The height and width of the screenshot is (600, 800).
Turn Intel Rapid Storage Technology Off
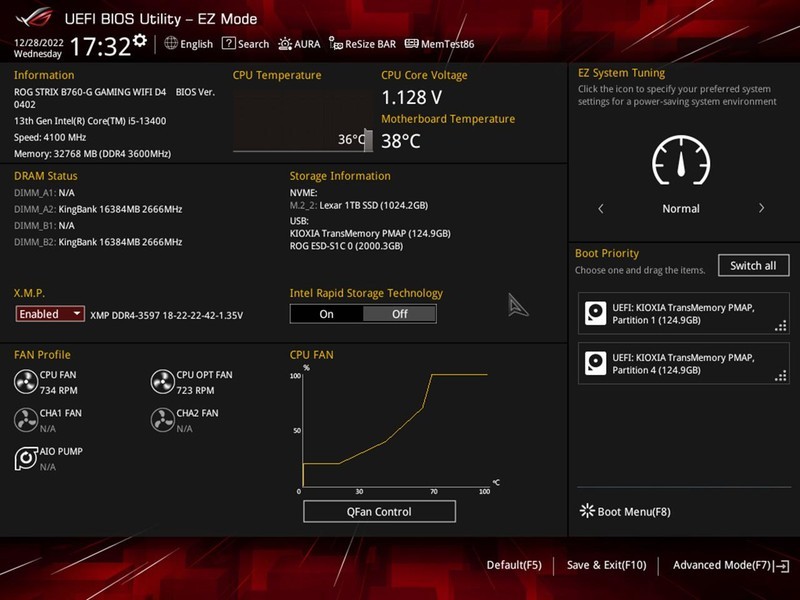[x=399, y=314]
